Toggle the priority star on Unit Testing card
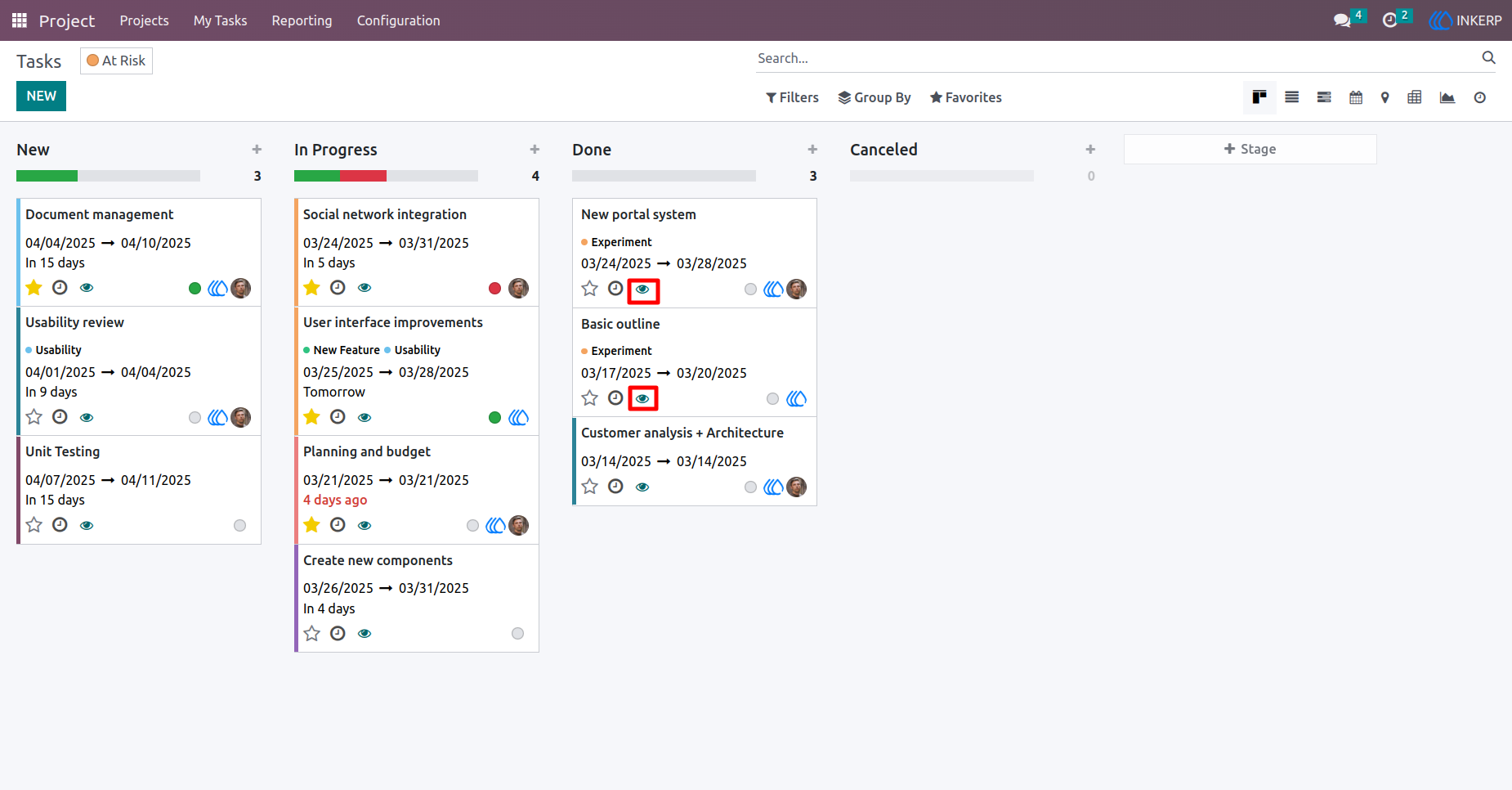The width and height of the screenshot is (1512, 790). tap(34, 525)
